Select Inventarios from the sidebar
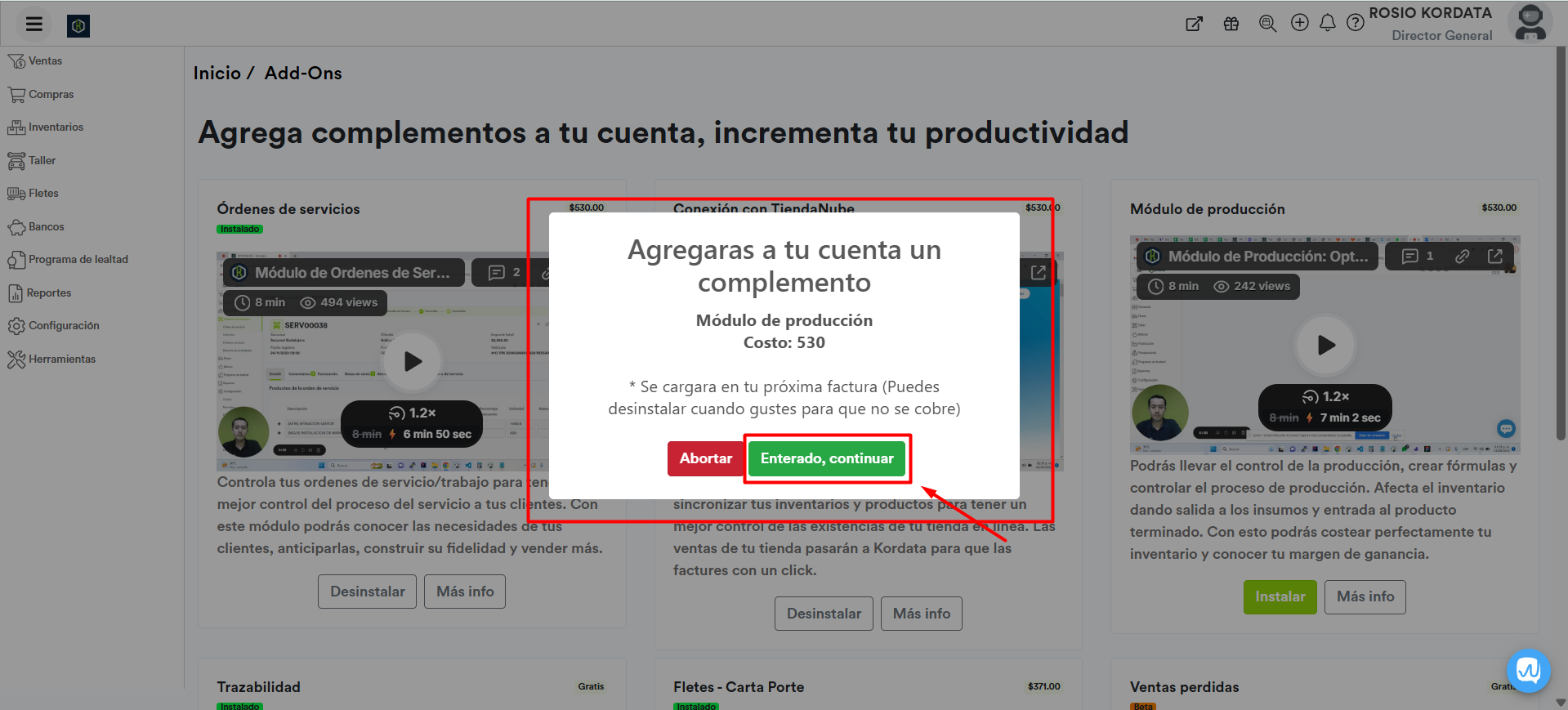The height and width of the screenshot is (710, 1568). (x=55, y=127)
